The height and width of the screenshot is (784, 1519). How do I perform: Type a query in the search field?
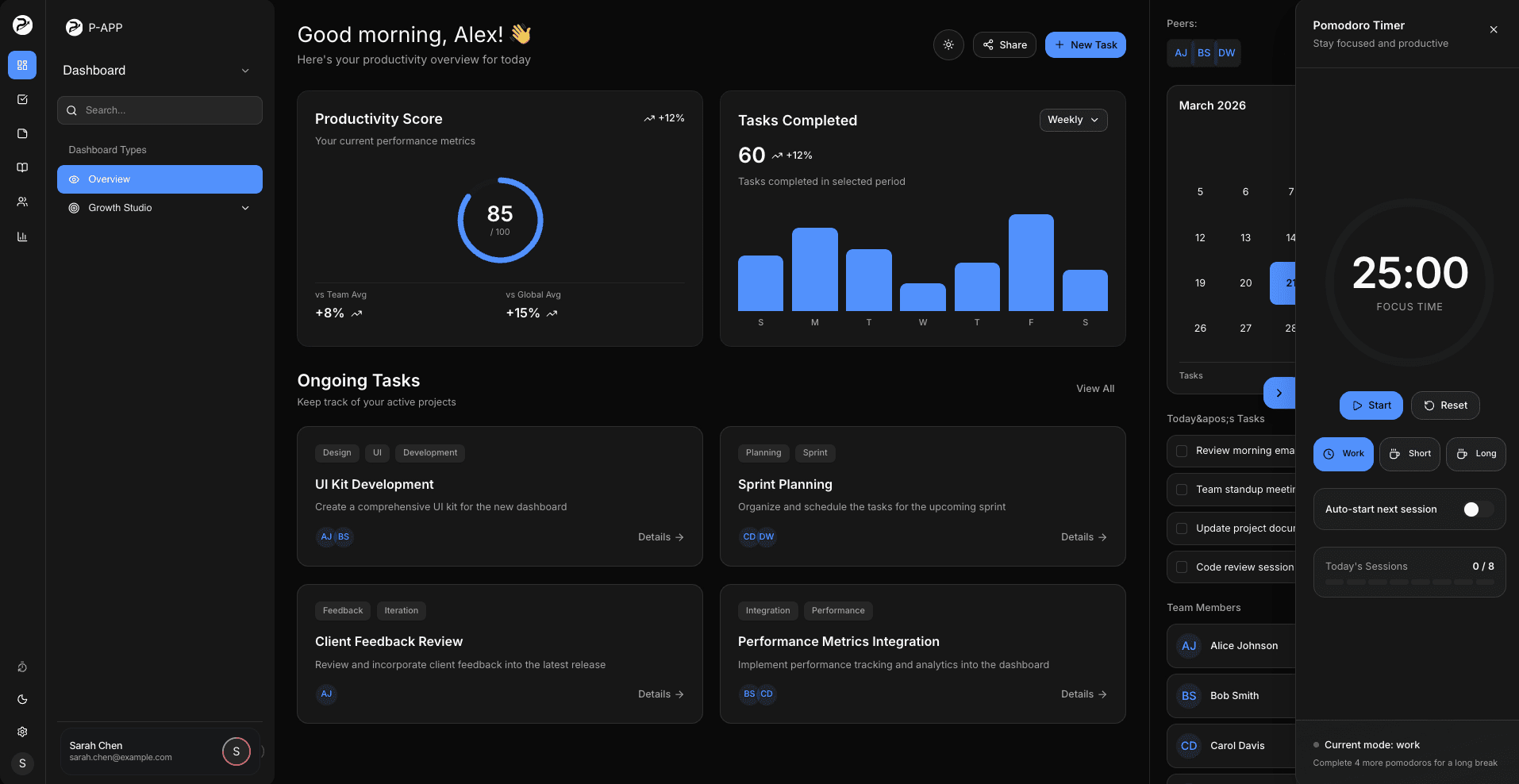pyautogui.click(x=159, y=110)
